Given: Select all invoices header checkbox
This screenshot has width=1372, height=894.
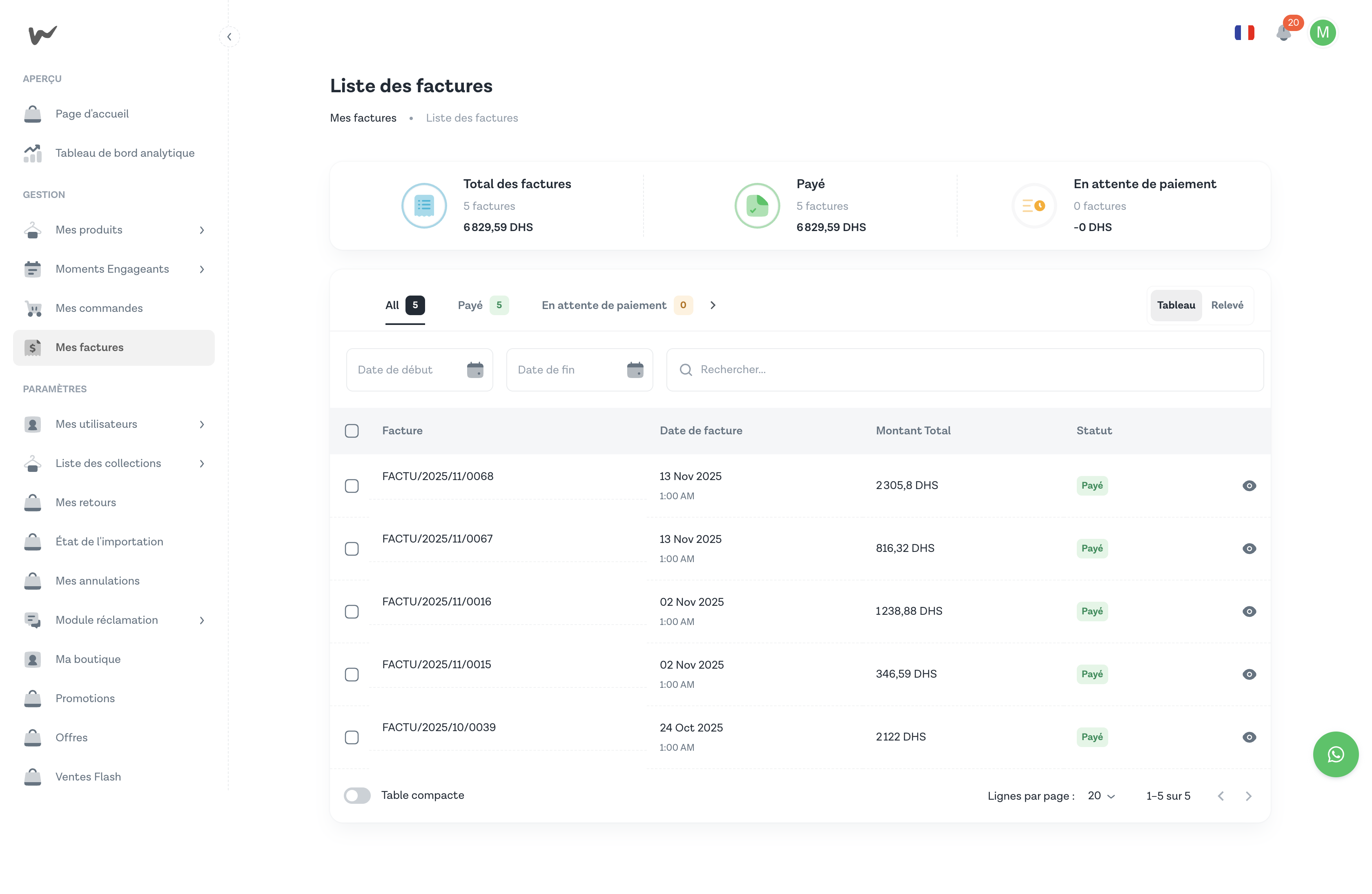Looking at the screenshot, I should pos(352,431).
